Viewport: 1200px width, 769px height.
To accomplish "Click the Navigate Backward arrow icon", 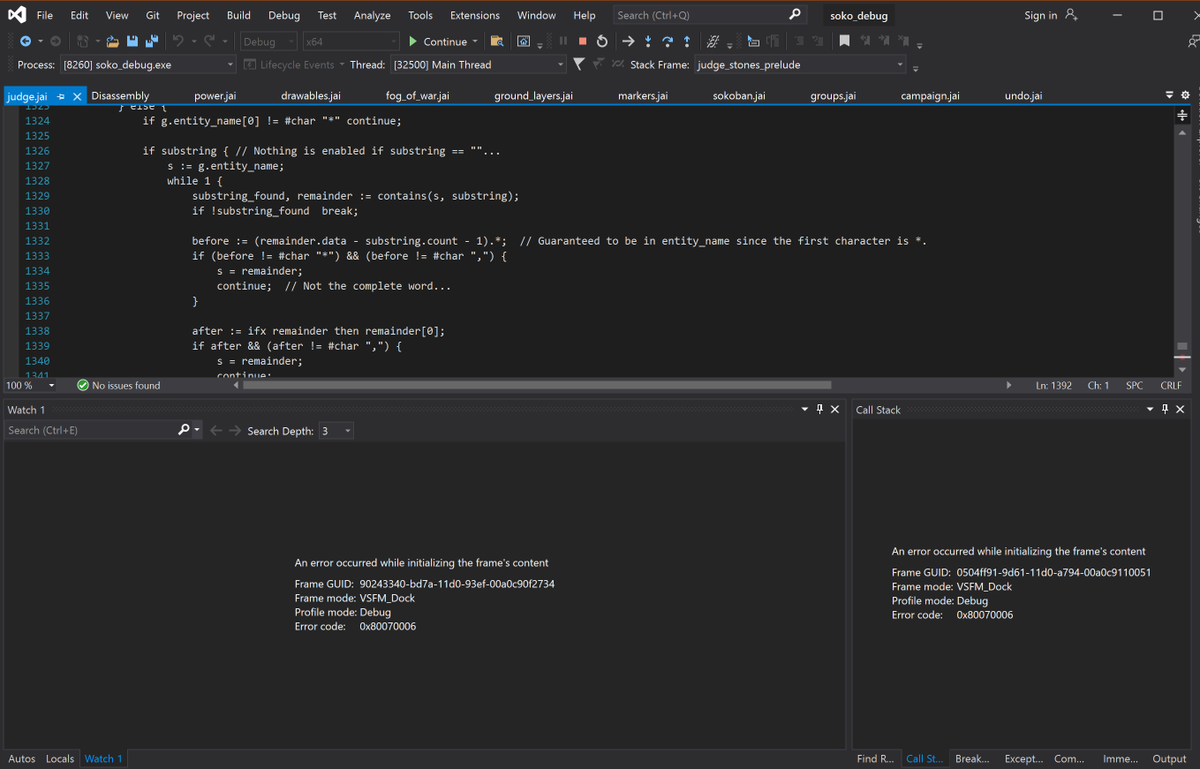I will [25, 41].
